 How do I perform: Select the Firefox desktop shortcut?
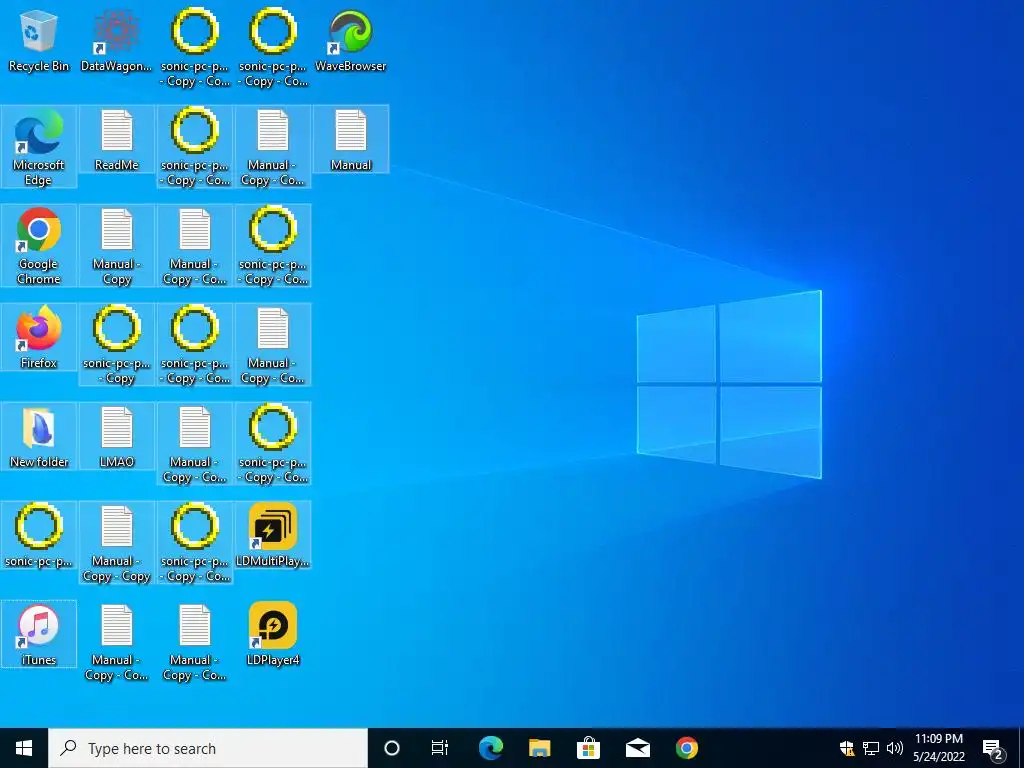(x=39, y=338)
